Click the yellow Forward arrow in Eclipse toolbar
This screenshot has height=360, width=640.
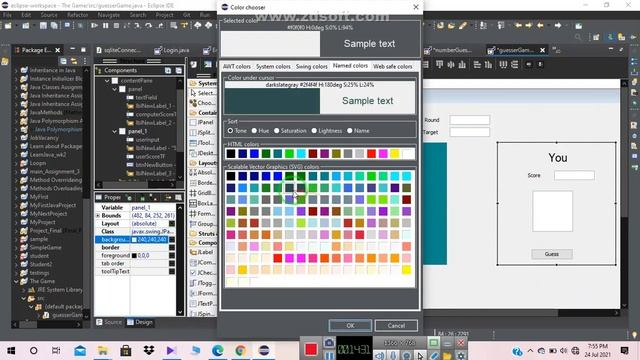[x=529, y=26]
